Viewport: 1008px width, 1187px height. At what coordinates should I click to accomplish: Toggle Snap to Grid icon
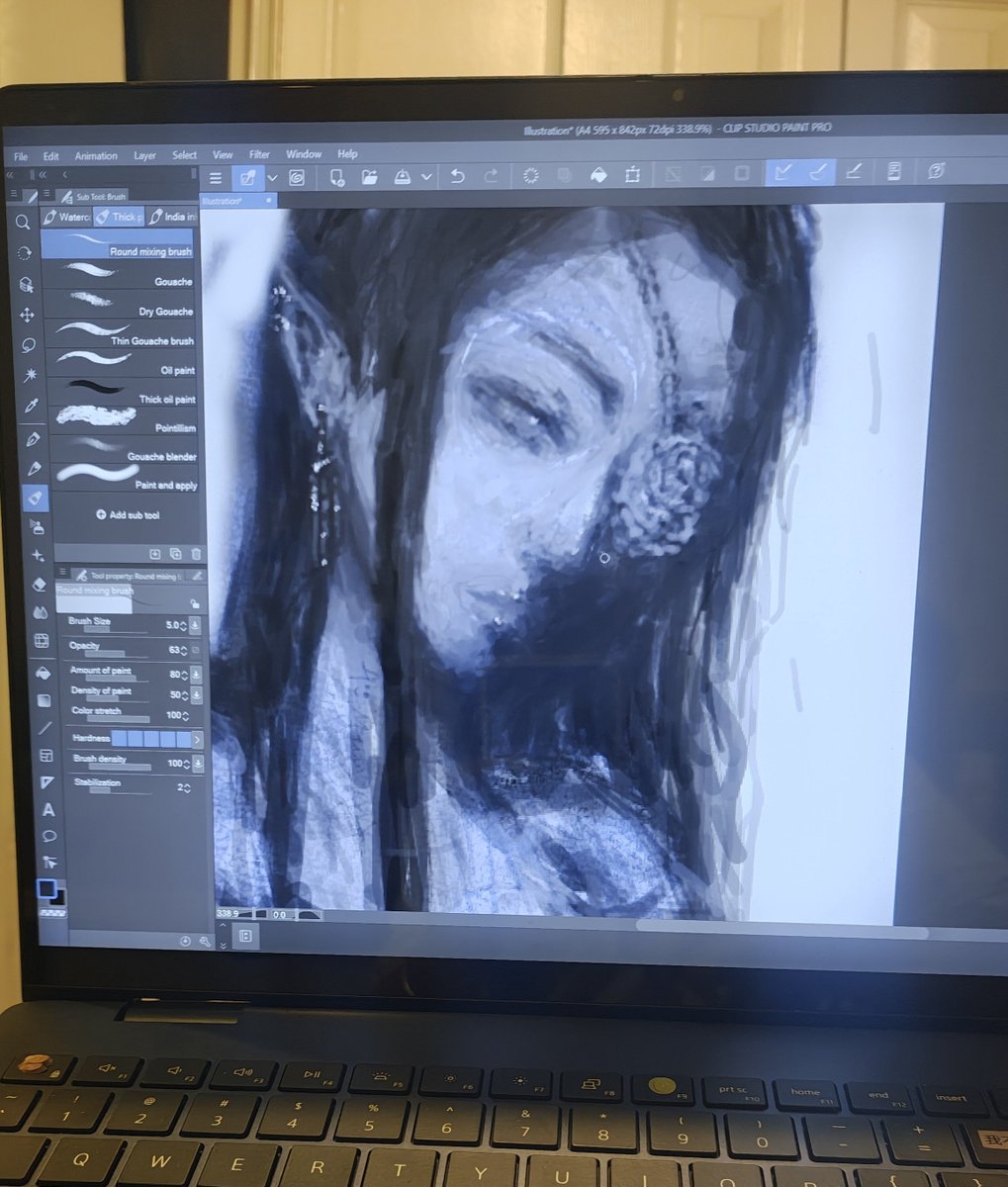pos(853,172)
